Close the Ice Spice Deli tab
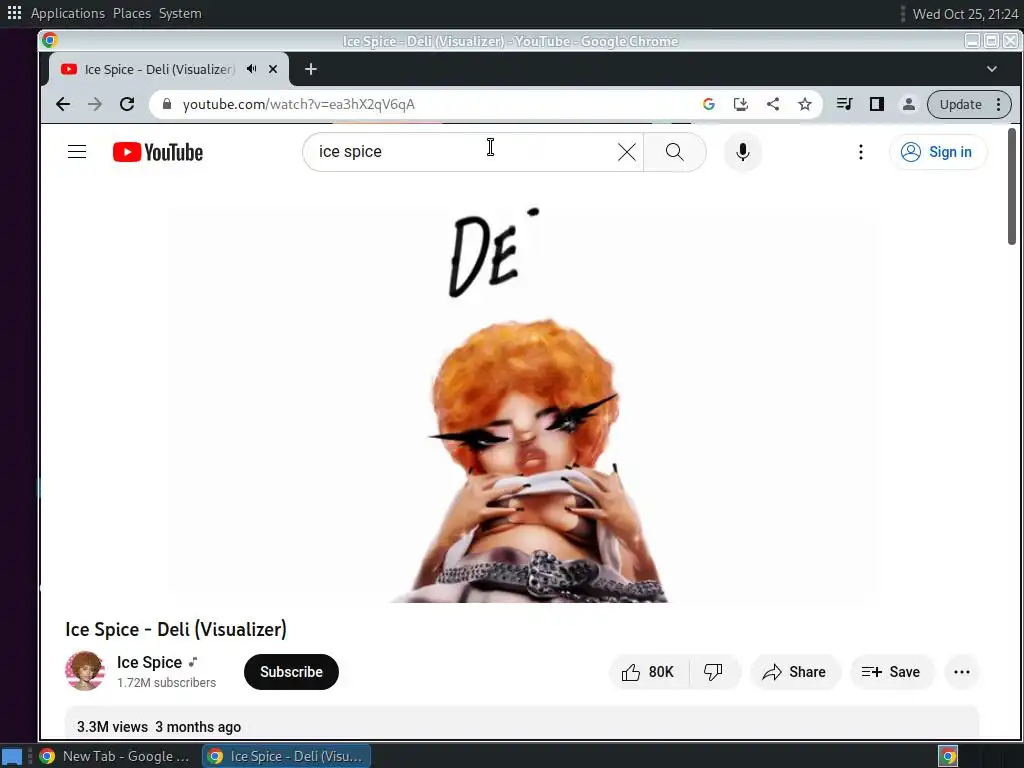The height and width of the screenshot is (768, 1024). pos(273,69)
